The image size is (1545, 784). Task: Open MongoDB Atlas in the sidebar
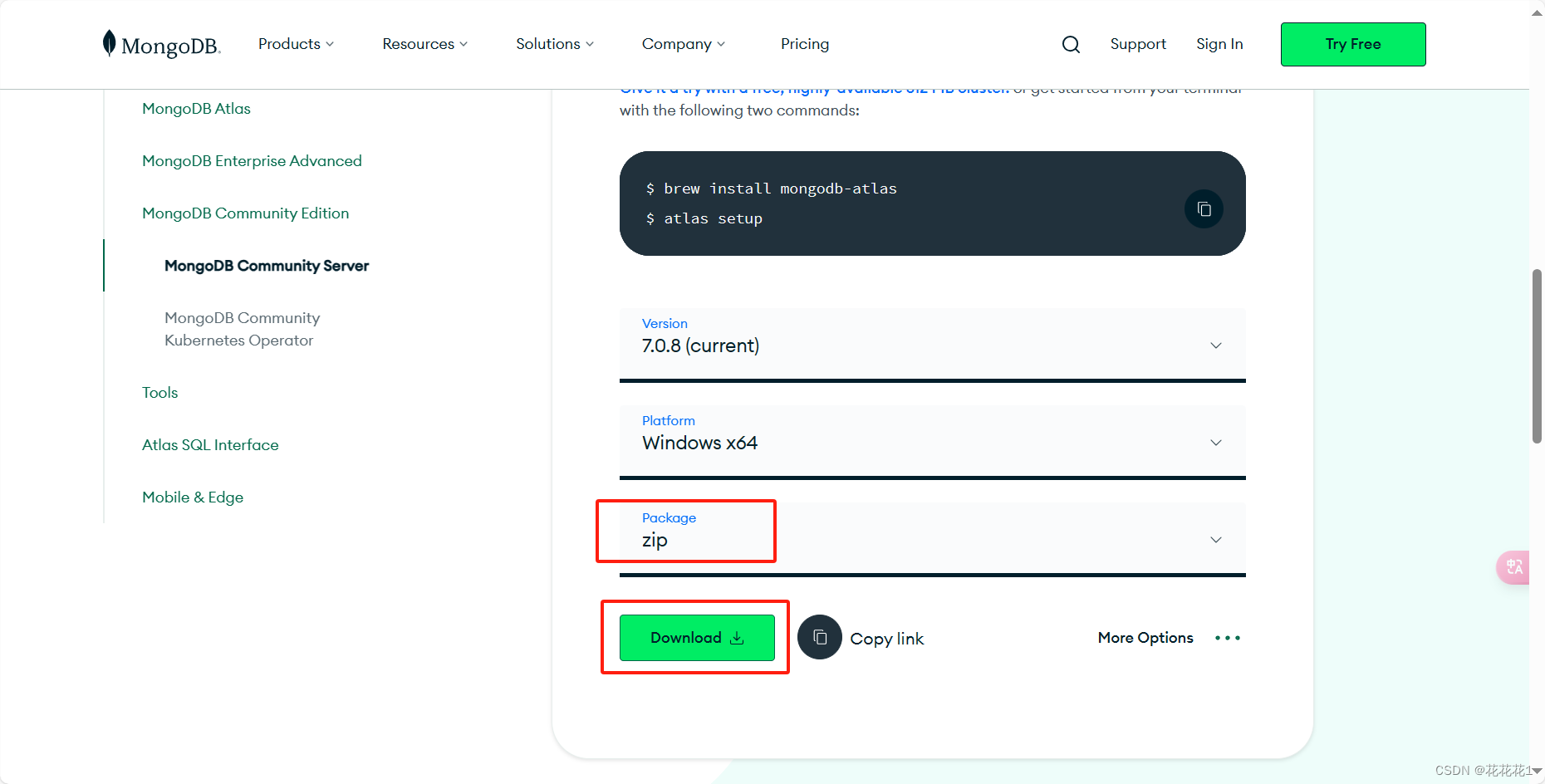click(x=196, y=109)
